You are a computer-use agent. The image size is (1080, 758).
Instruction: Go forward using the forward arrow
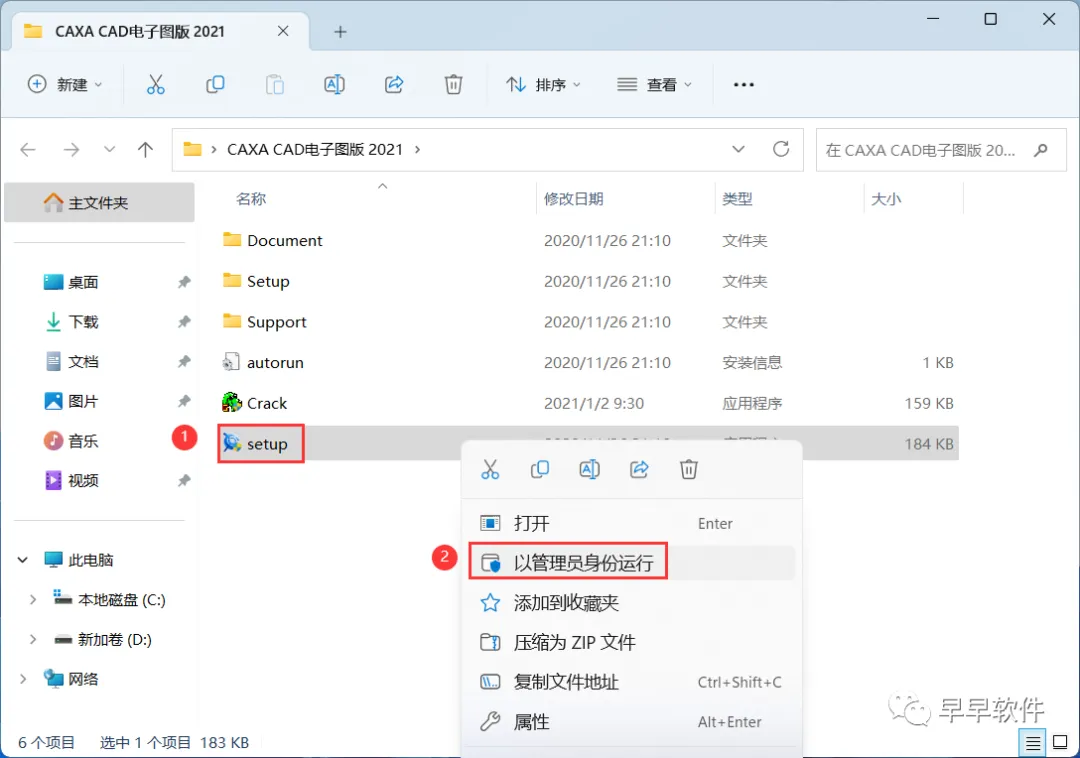coord(71,149)
